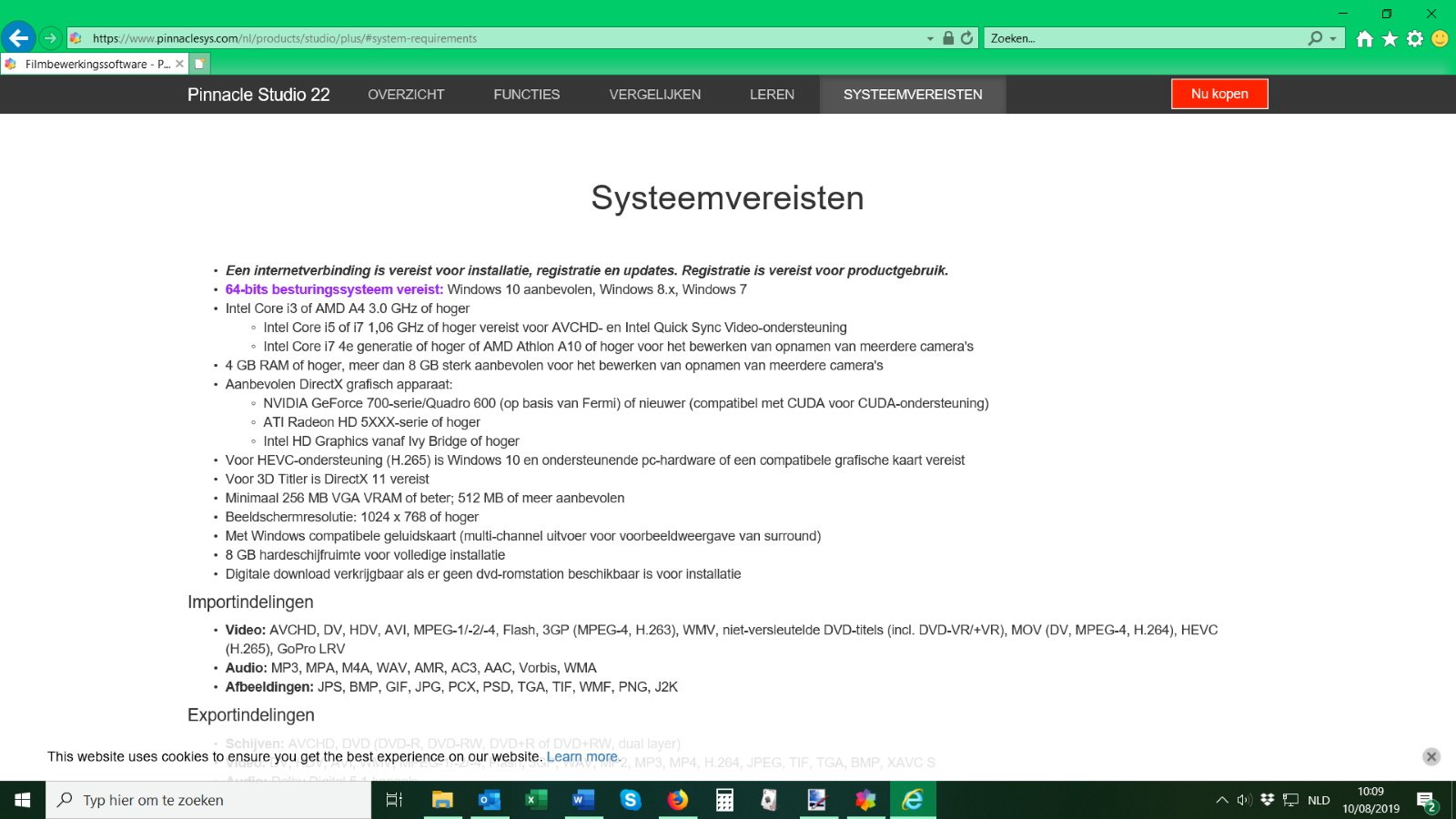
Task: Click the Pinnacle Studio 22 title link
Action: [258, 95]
